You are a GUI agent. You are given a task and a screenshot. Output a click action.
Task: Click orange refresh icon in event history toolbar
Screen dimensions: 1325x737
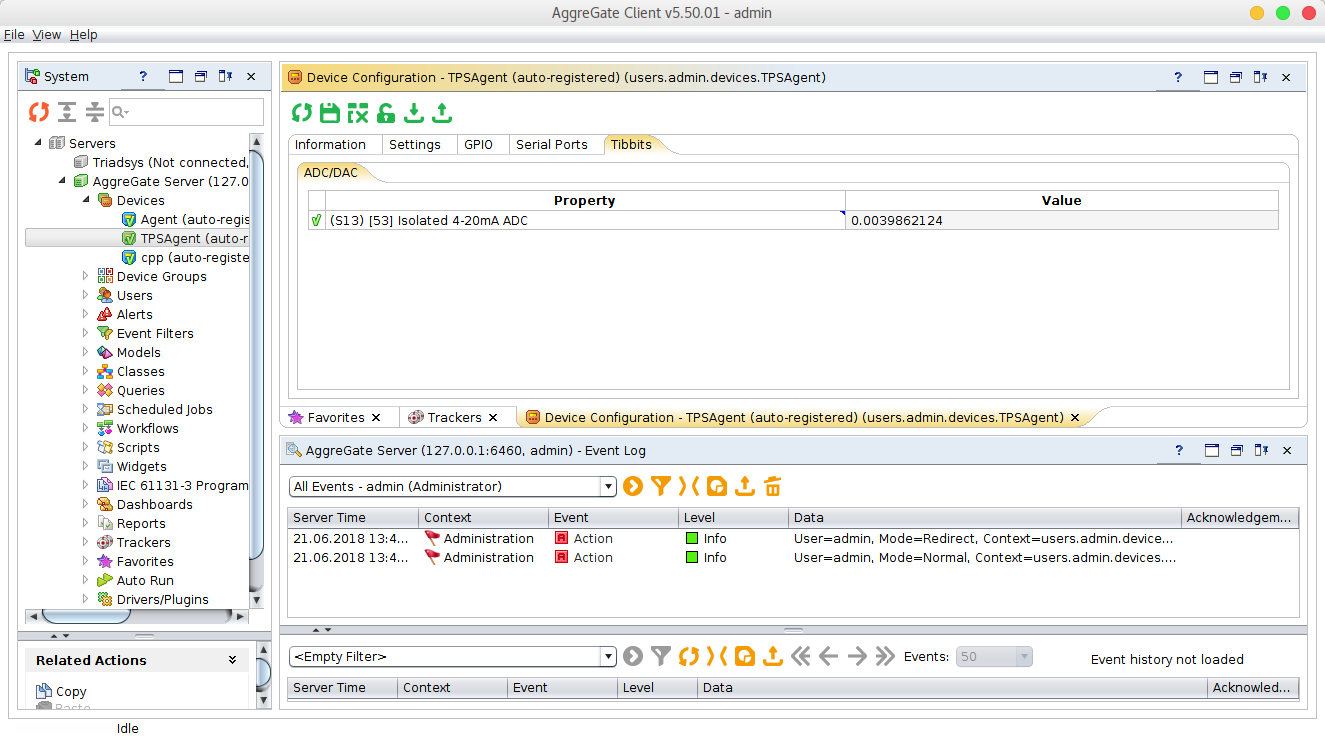(688, 656)
